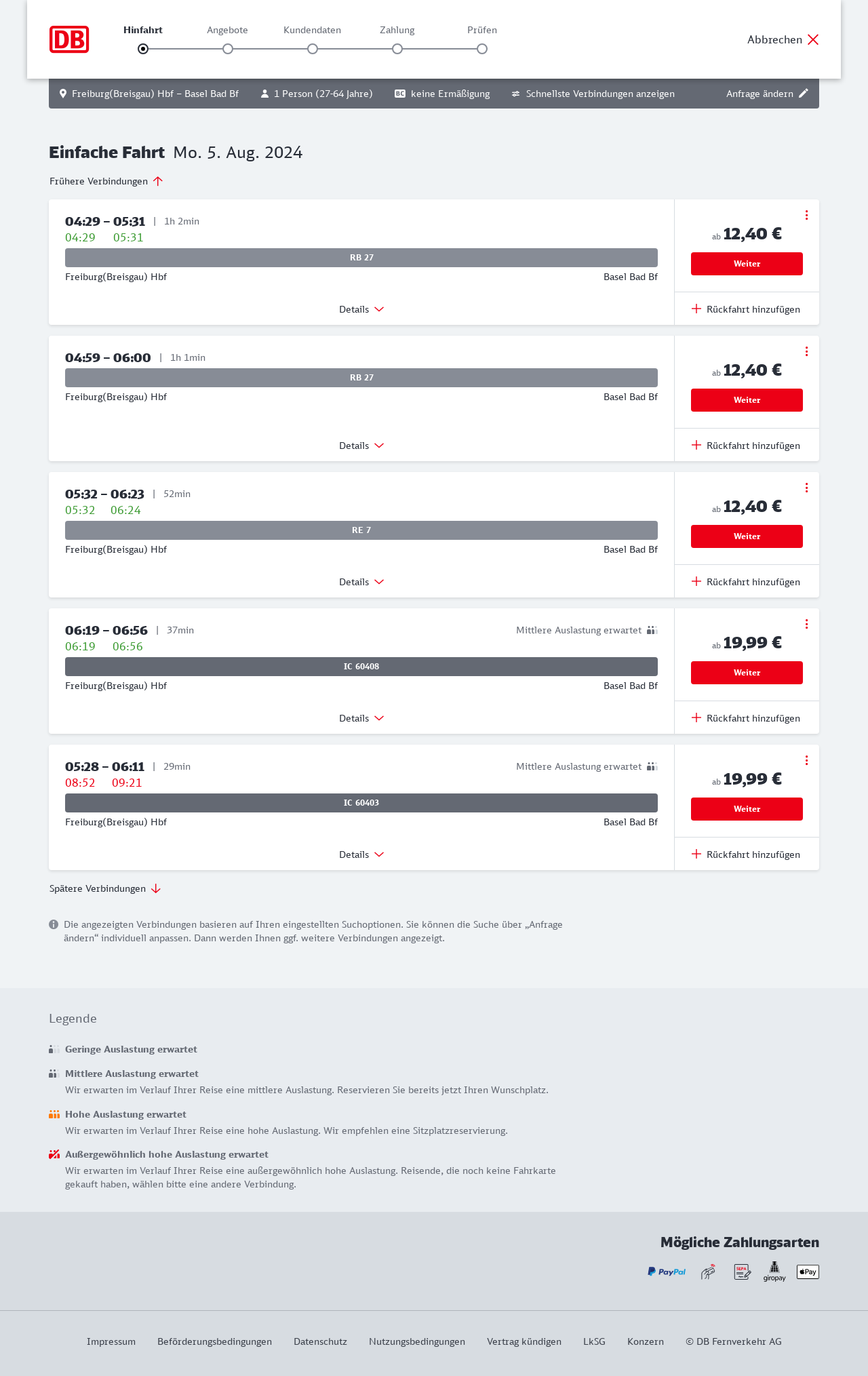Image resolution: width=868 pixels, height=1376 pixels.
Task: Expand Details for the 04:29 RB 27 connection
Action: pos(361,309)
